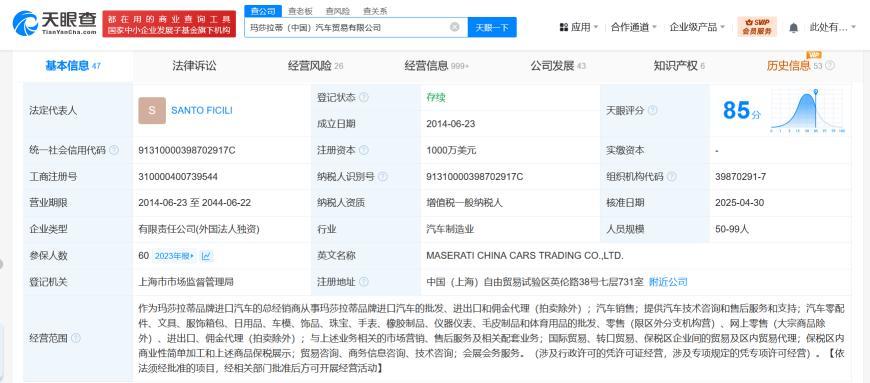Click help icon next to 天眼评分
The height and width of the screenshot is (383, 870).
[652, 110]
